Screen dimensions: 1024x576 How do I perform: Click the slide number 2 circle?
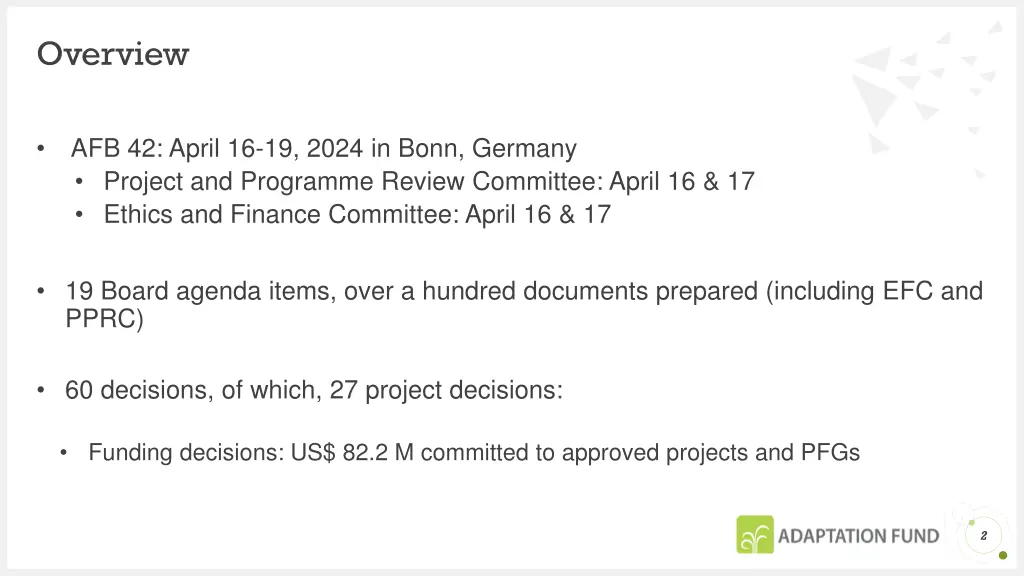[984, 536]
